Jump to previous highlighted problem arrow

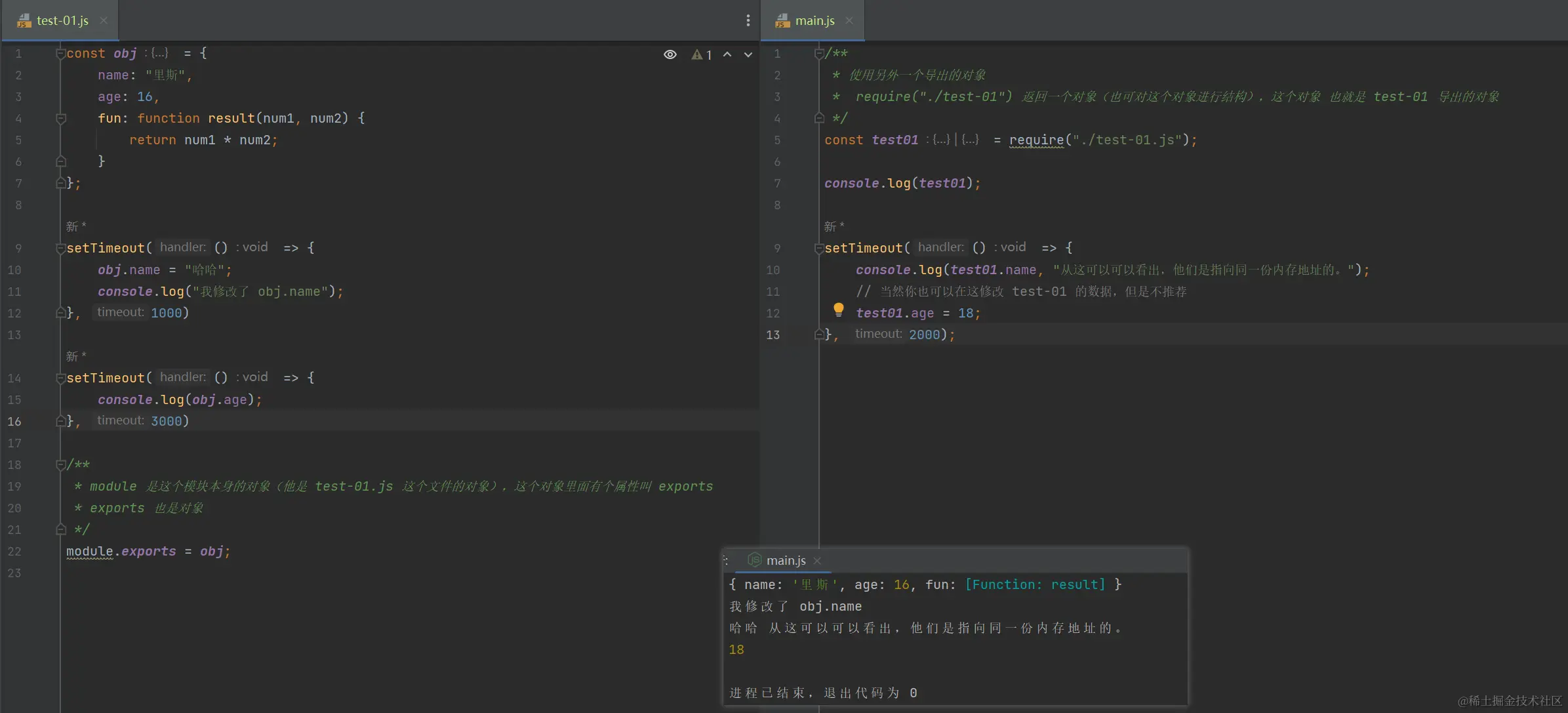(x=727, y=54)
